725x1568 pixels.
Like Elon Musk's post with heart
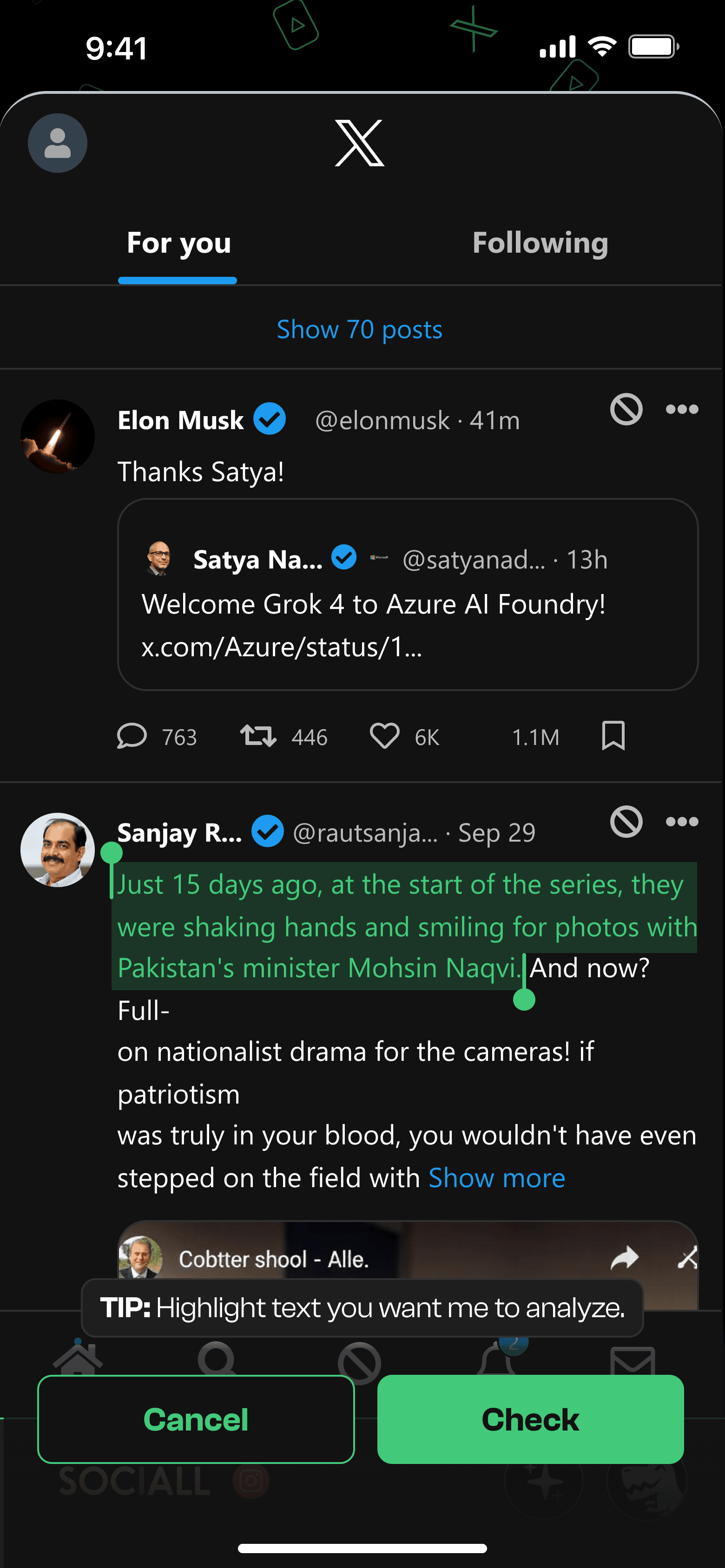point(384,736)
